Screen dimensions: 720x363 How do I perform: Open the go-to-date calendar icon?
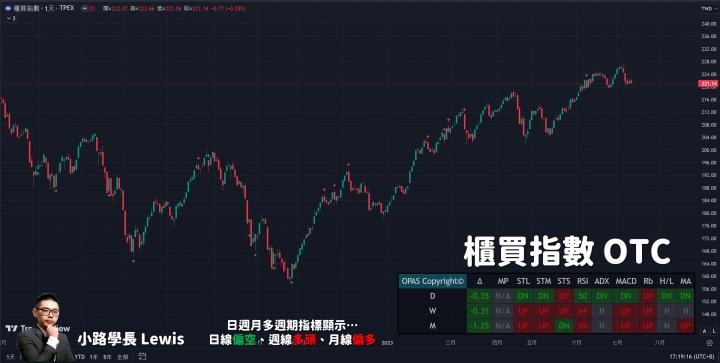142,356
